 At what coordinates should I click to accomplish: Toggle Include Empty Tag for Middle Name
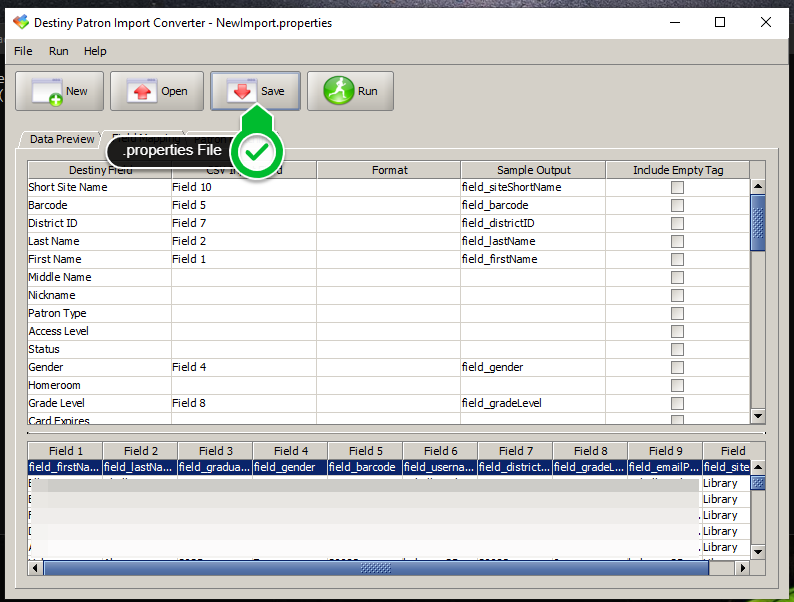(x=677, y=277)
